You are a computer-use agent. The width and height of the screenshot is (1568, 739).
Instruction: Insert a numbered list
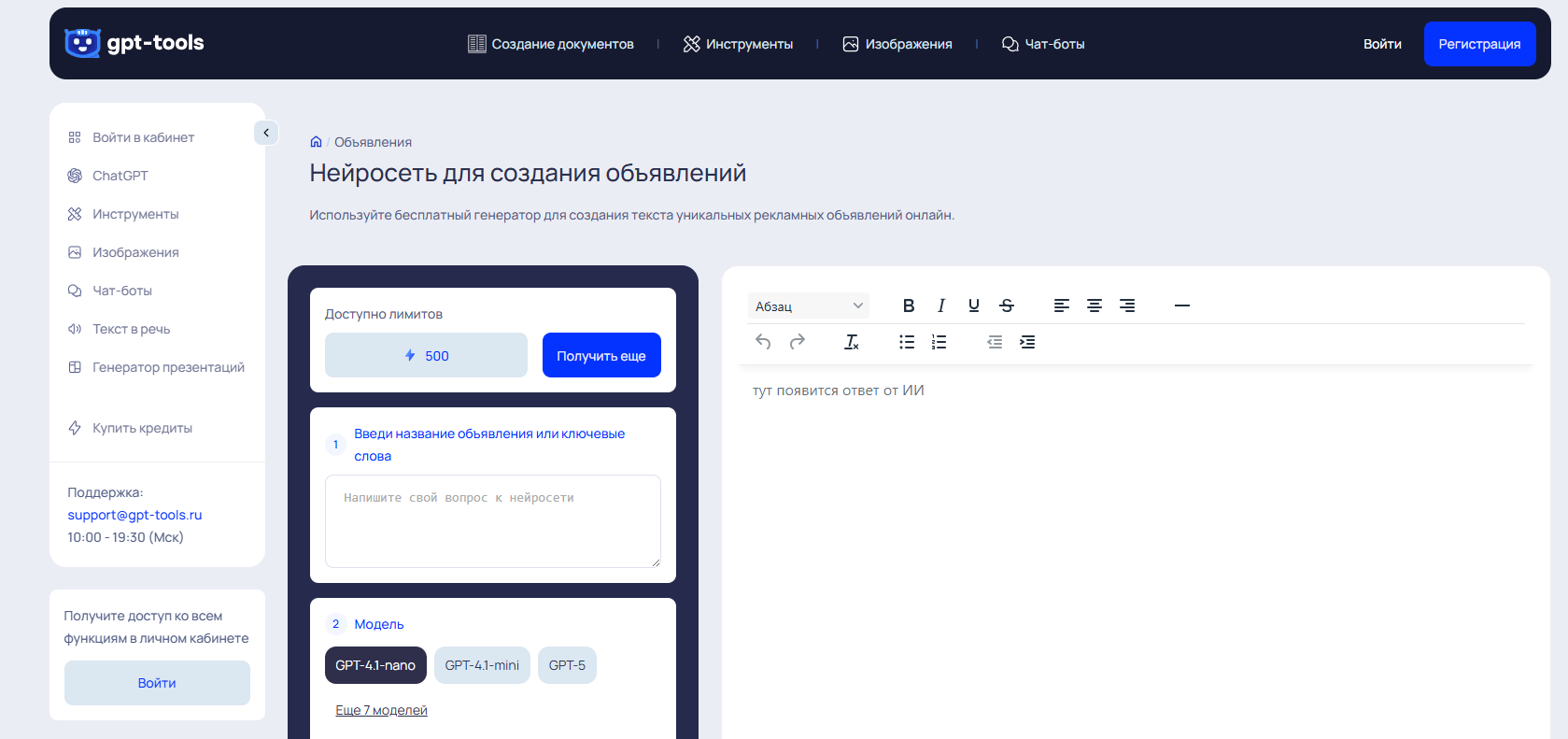point(939,342)
